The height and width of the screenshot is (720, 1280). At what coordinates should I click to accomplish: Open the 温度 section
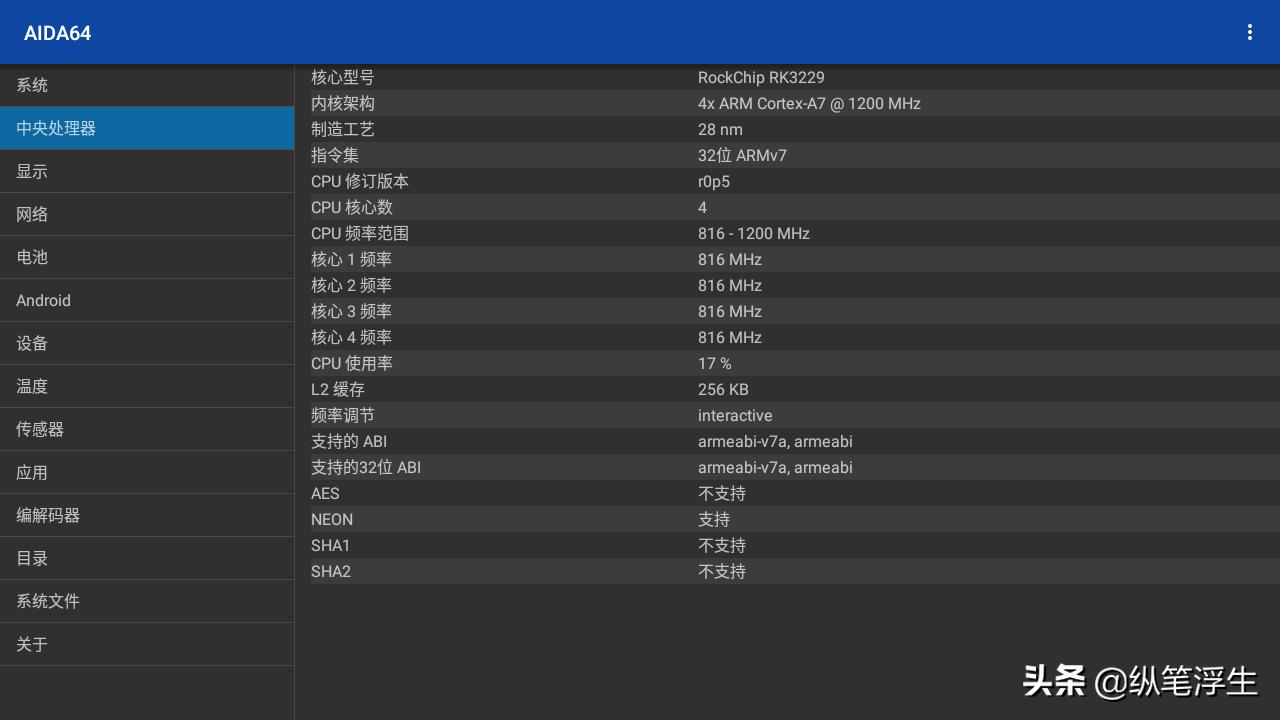click(147, 386)
